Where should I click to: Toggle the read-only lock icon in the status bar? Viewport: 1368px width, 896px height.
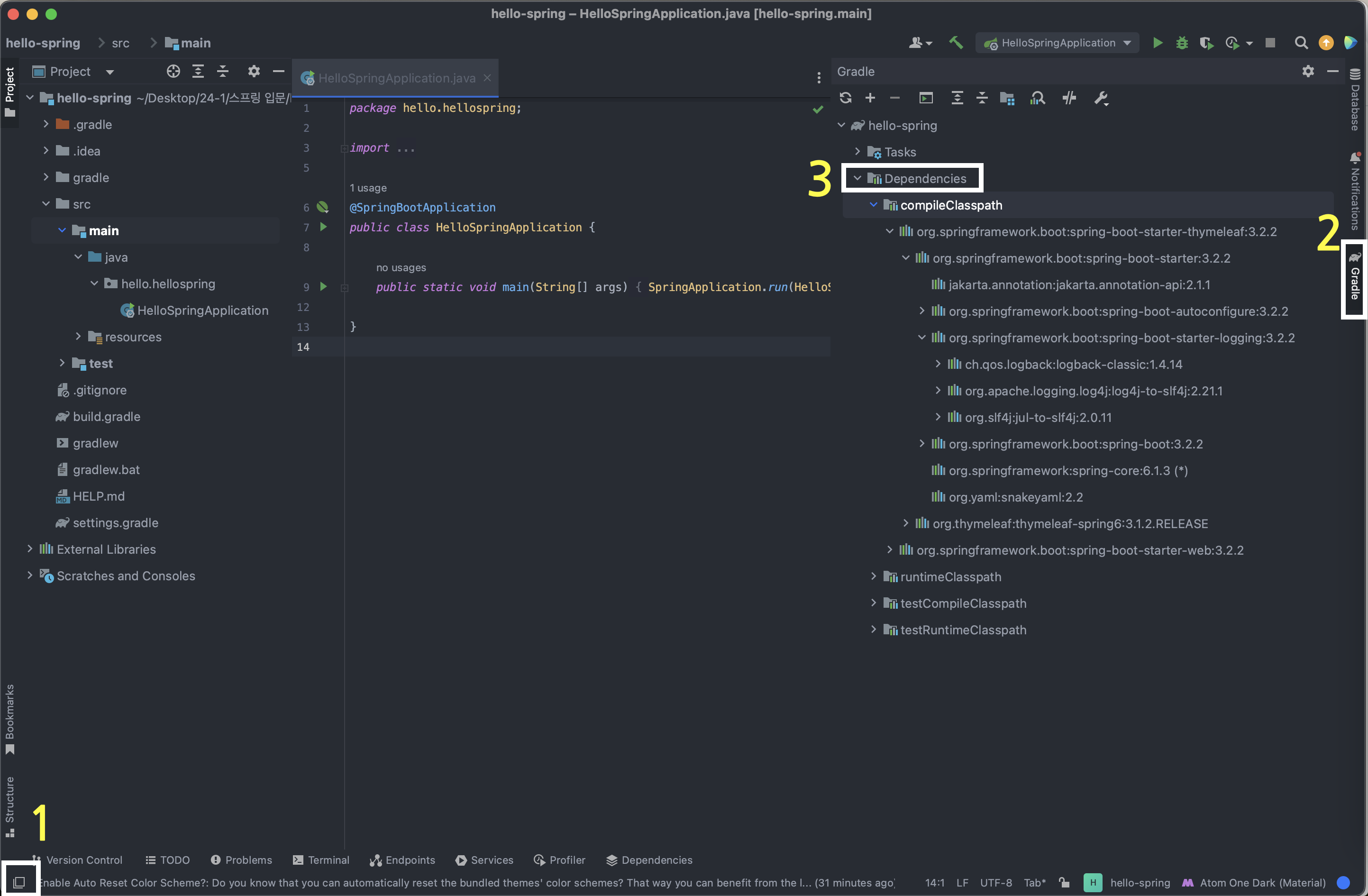1065,882
